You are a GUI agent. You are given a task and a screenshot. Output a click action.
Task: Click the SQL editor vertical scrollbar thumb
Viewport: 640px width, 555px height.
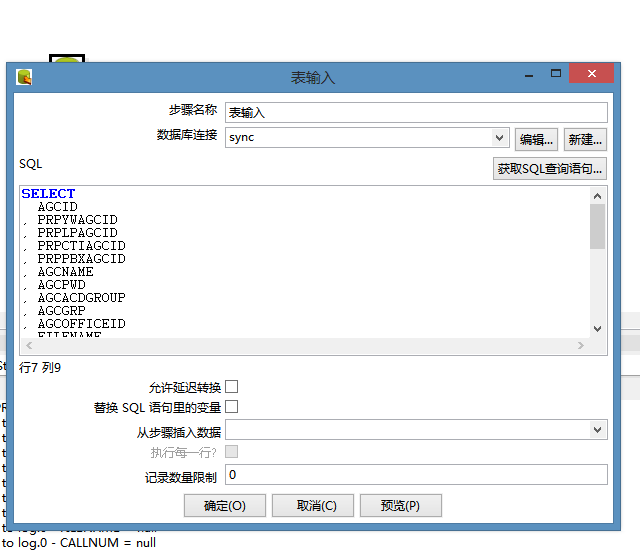pyautogui.click(x=597, y=226)
